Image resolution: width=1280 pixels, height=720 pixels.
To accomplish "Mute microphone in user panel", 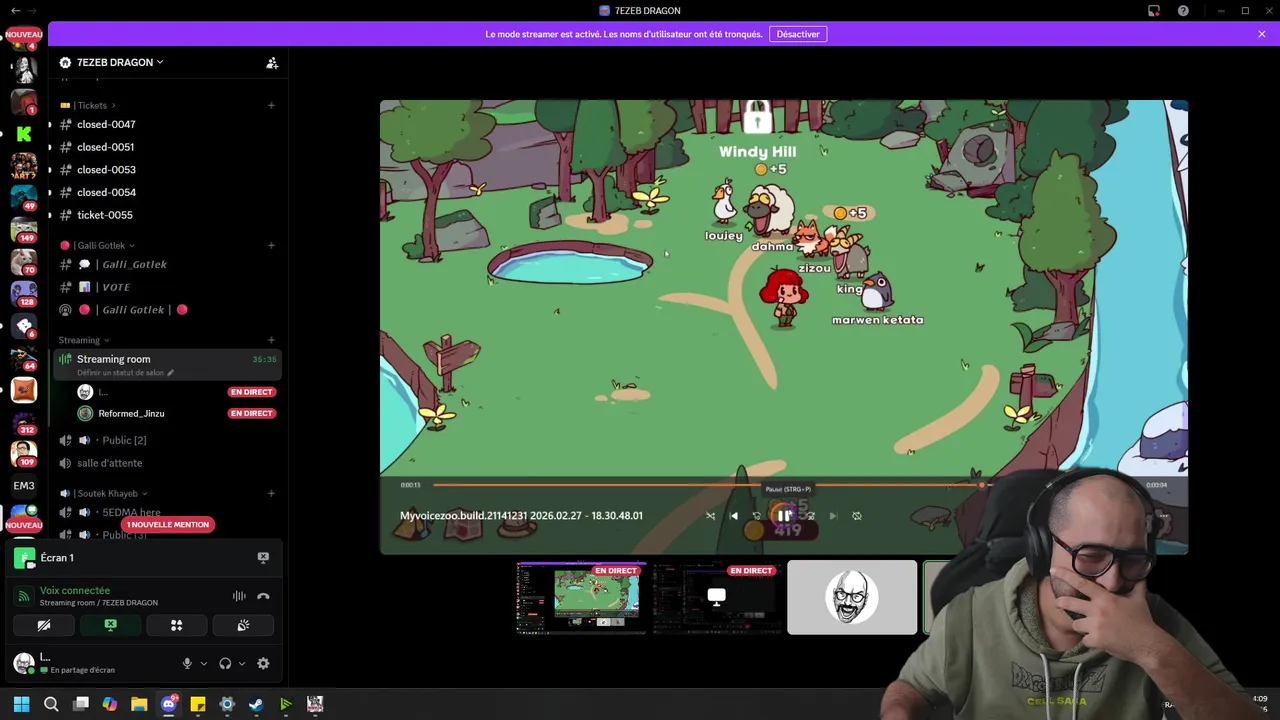I will [187, 663].
